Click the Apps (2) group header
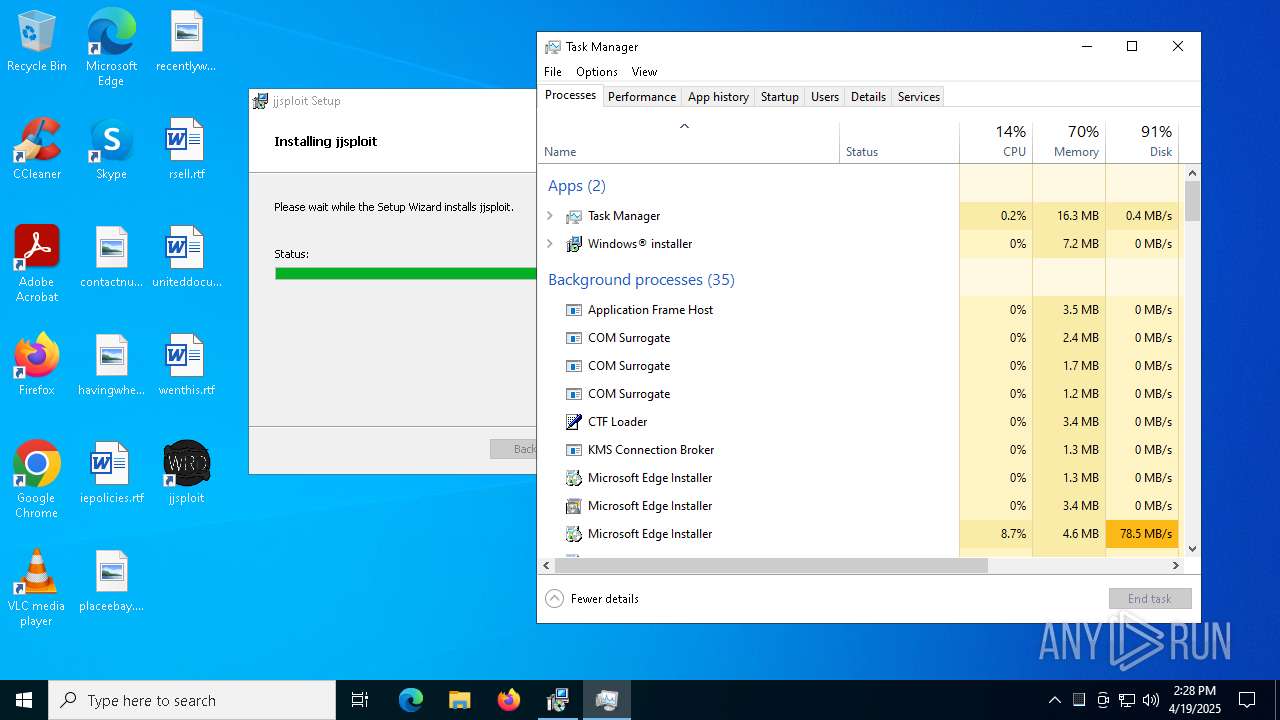 click(x=577, y=186)
